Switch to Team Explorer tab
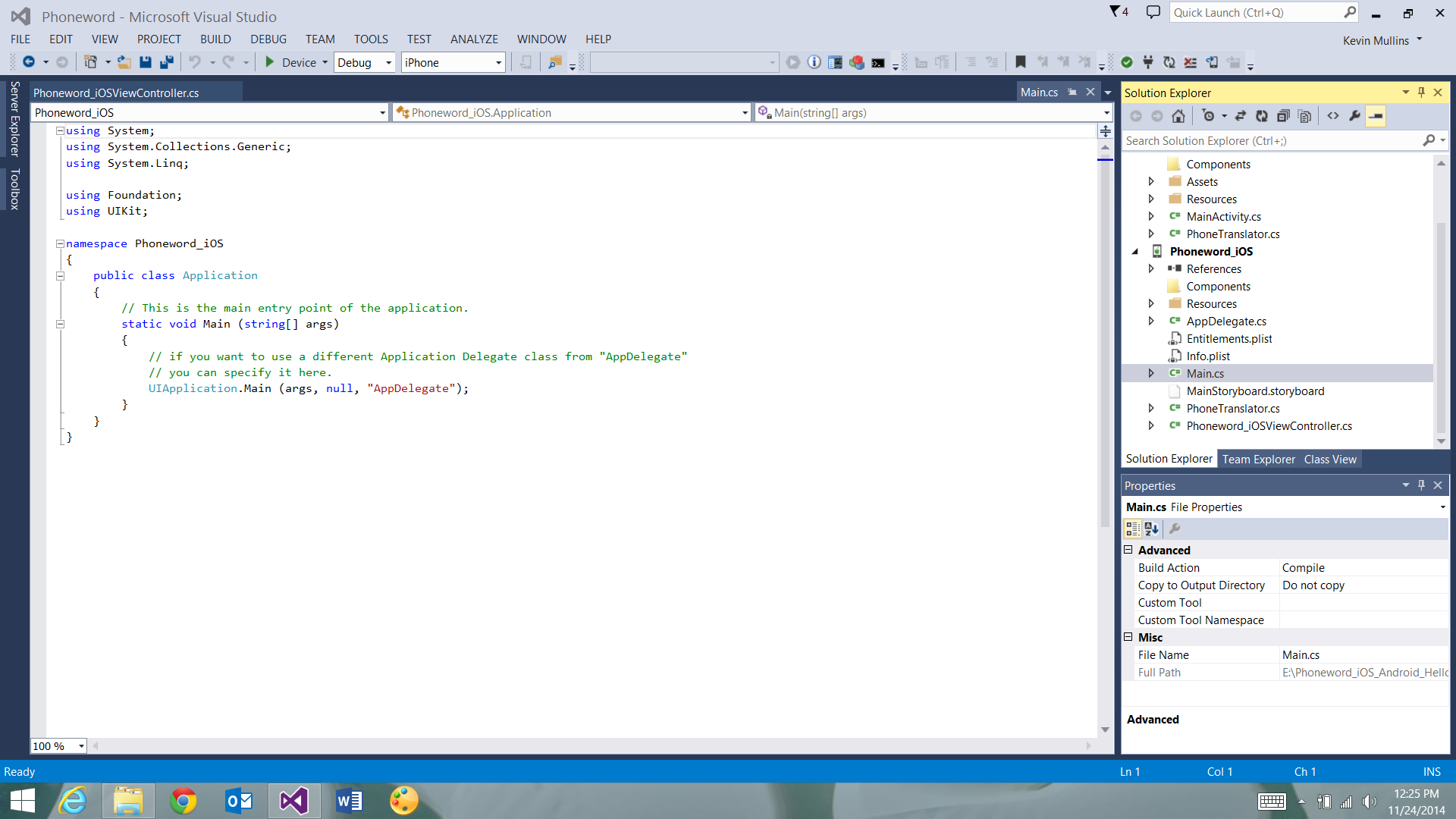The height and width of the screenshot is (819, 1456). coord(1258,459)
